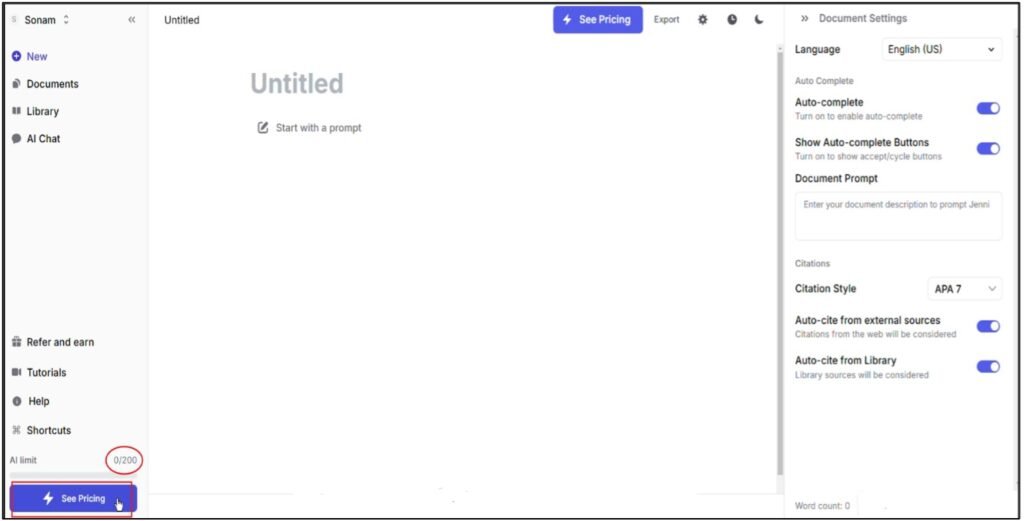Toggle the Auto-complete switch
This screenshot has height=521, width=1024.
pyautogui.click(x=988, y=108)
